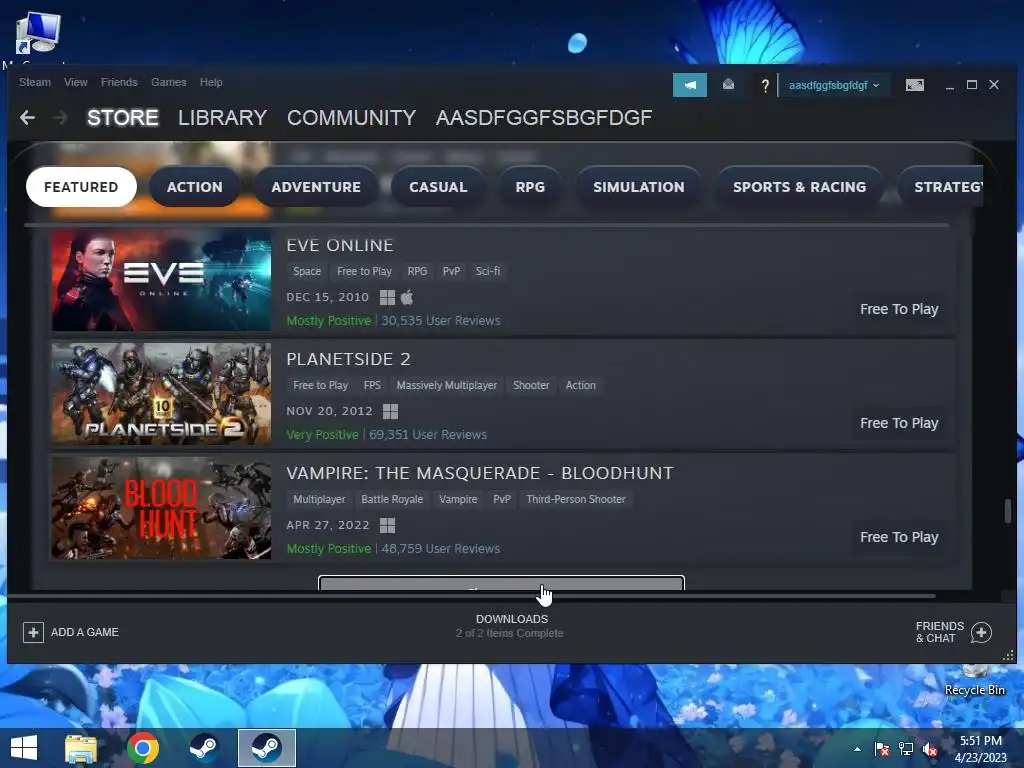Click the Planetside 2 game thumbnail
This screenshot has height=768, width=1024.
tap(161, 394)
